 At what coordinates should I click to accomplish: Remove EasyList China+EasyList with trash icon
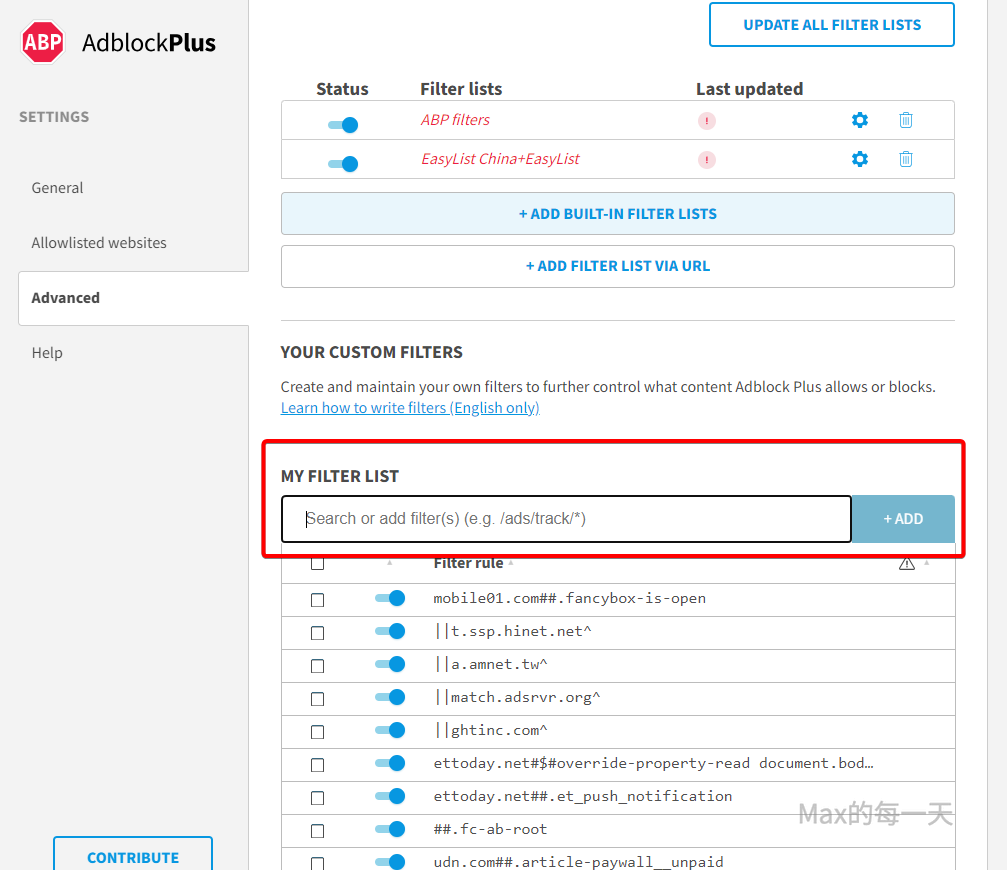point(905,159)
